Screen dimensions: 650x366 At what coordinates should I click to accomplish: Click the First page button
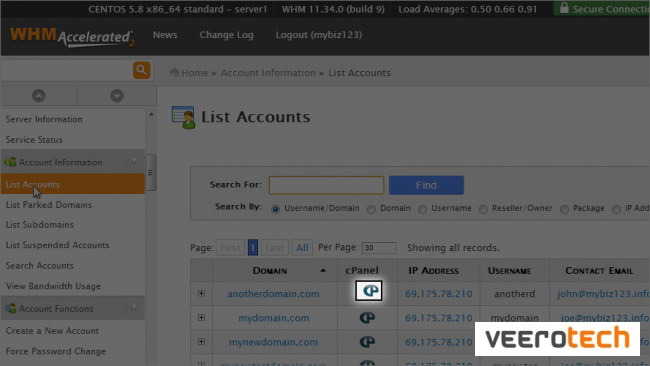pyautogui.click(x=230, y=248)
